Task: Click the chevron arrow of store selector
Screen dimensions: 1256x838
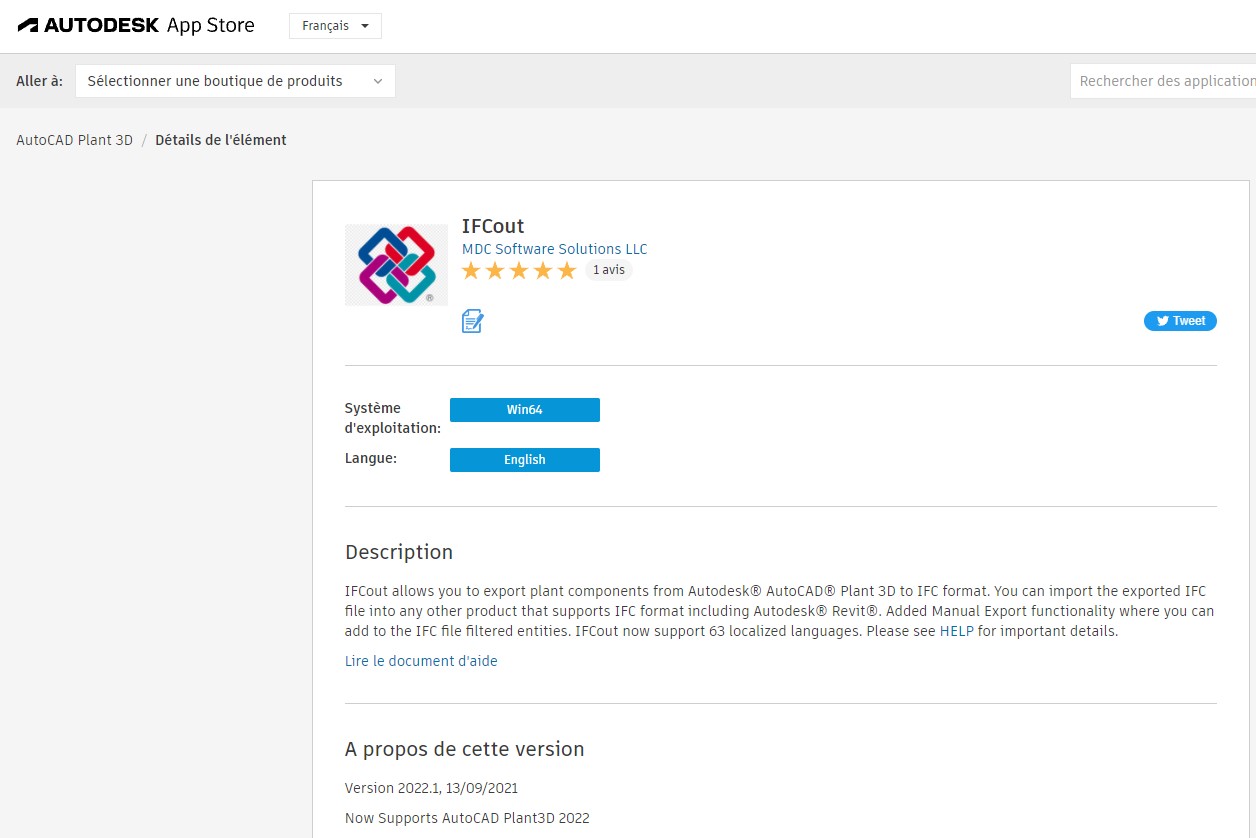Action: [378, 81]
